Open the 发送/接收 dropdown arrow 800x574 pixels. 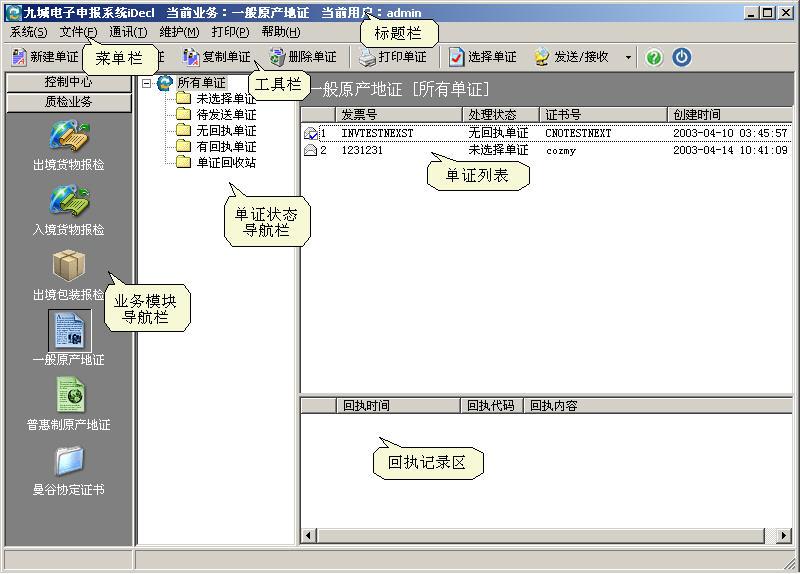point(628,57)
